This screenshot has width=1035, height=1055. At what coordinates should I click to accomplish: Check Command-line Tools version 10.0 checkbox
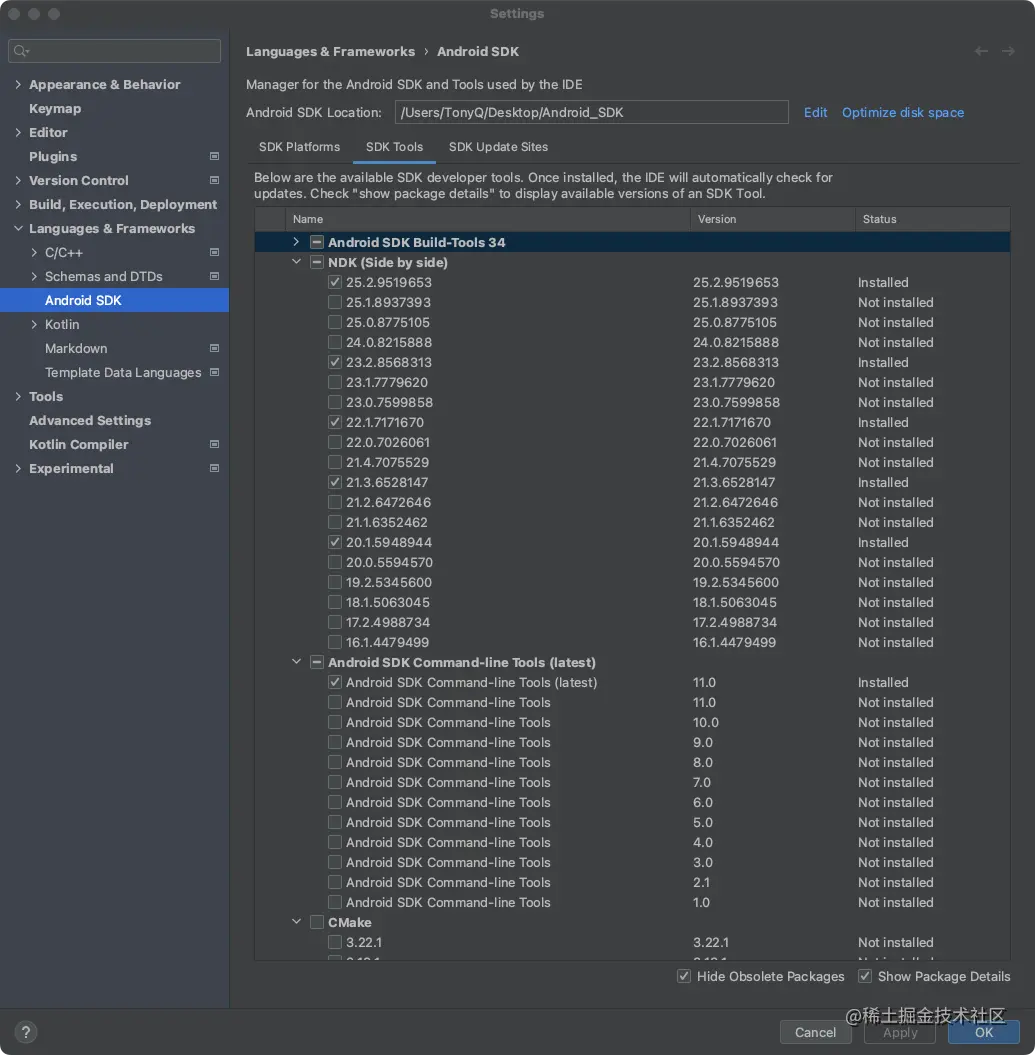(334, 722)
